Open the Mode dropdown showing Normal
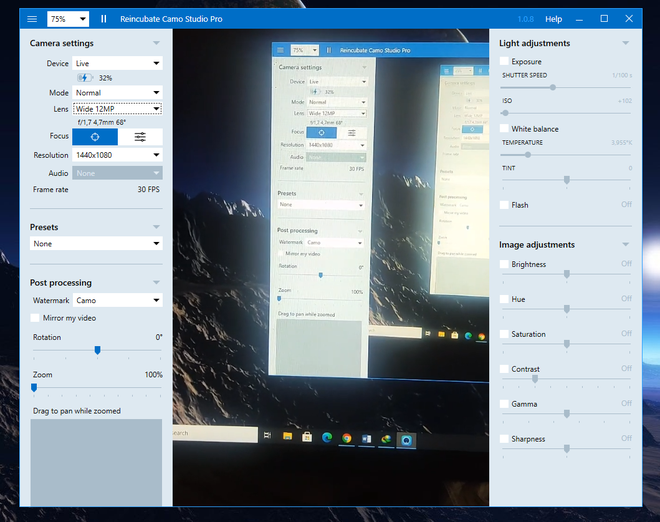 (117, 93)
